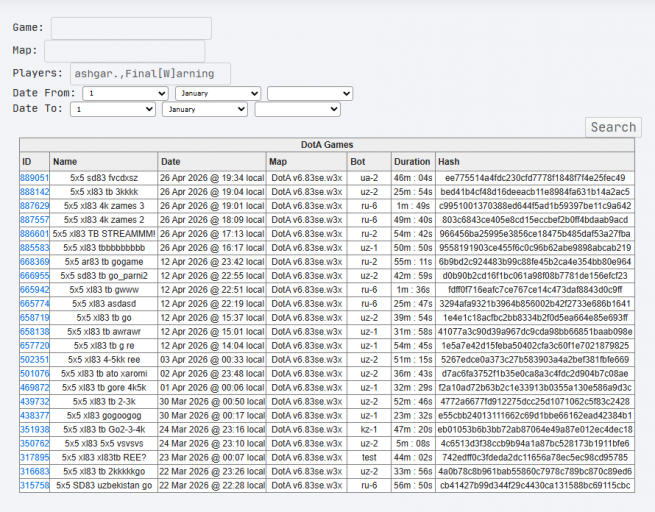
Task: Open game ID 658719 link
Action: pos(35,318)
